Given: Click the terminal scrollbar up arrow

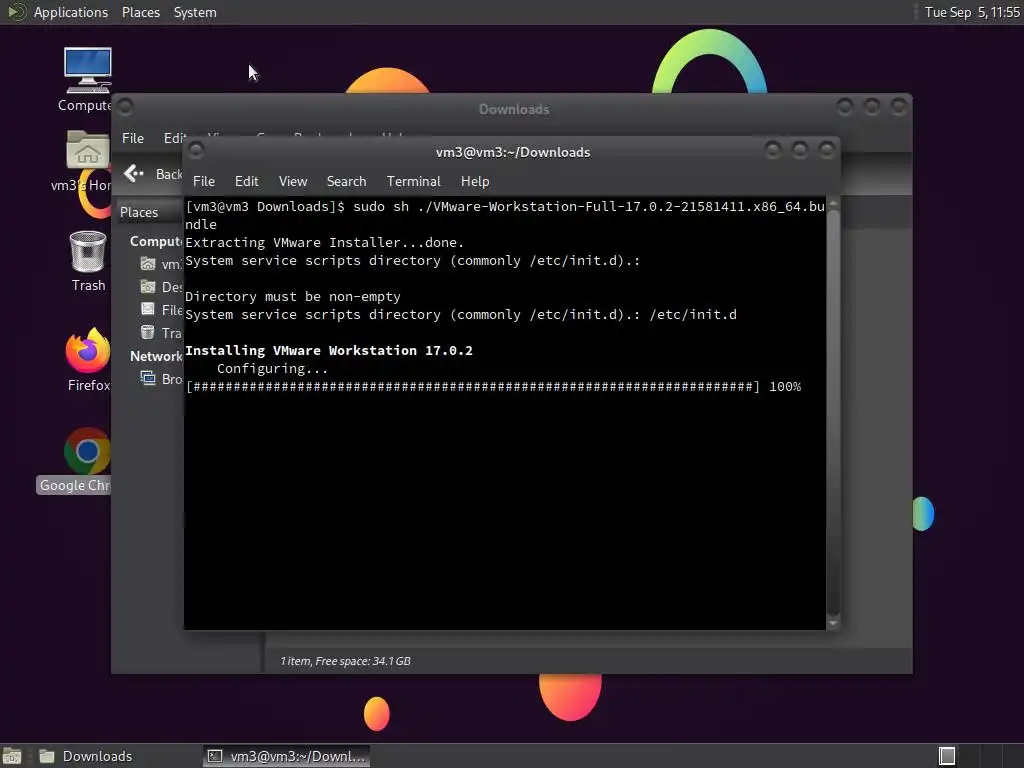Looking at the screenshot, I should coord(833,204).
